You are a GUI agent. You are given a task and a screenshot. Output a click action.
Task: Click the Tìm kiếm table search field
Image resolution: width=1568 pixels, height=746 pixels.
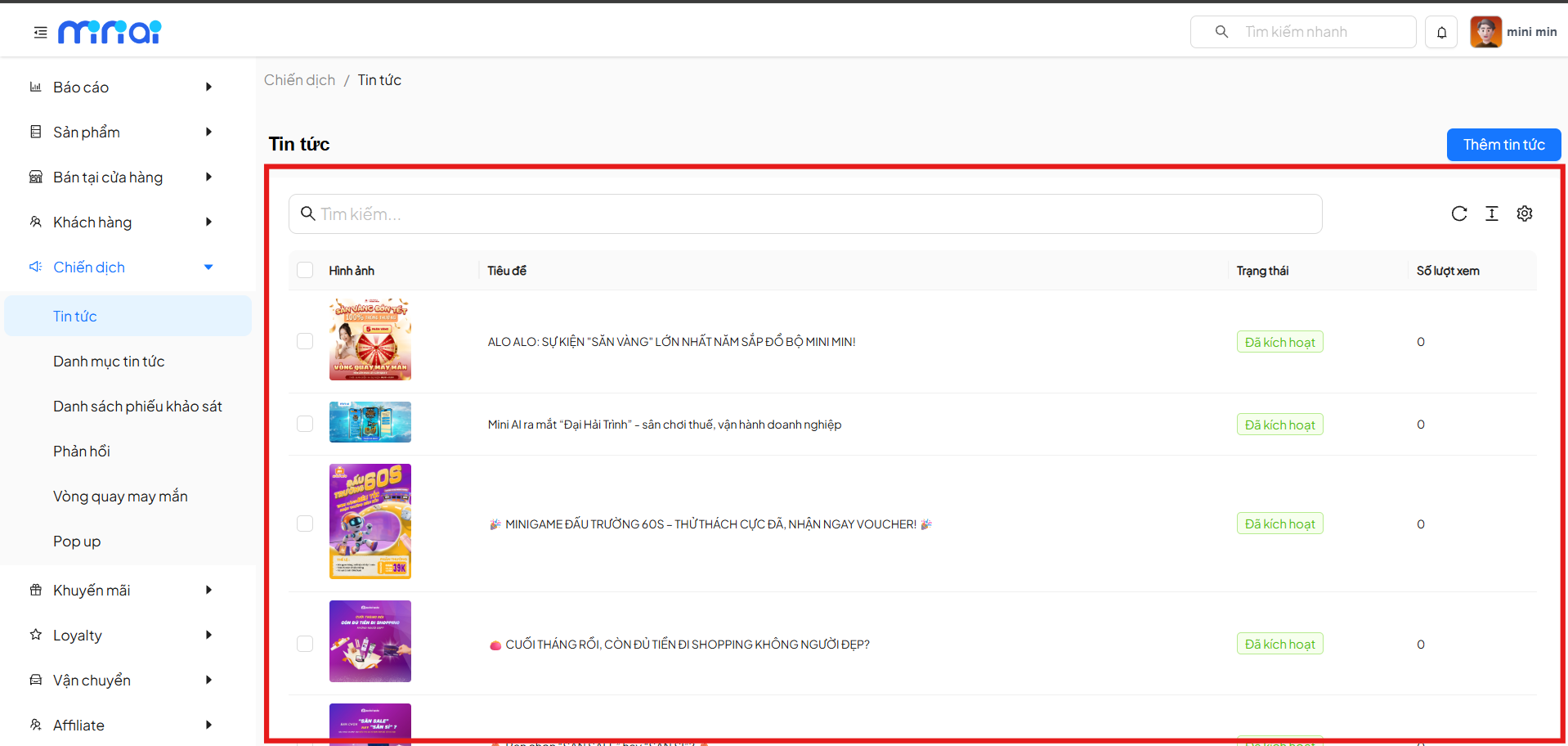pyautogui.click(x=805, y=214)
